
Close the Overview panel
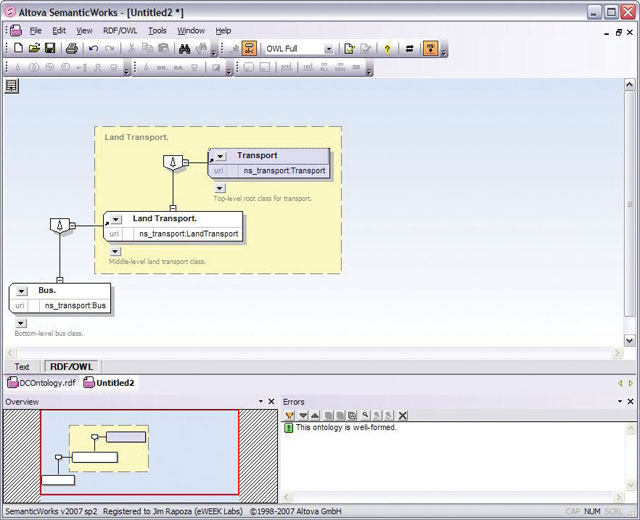(271, 402)
